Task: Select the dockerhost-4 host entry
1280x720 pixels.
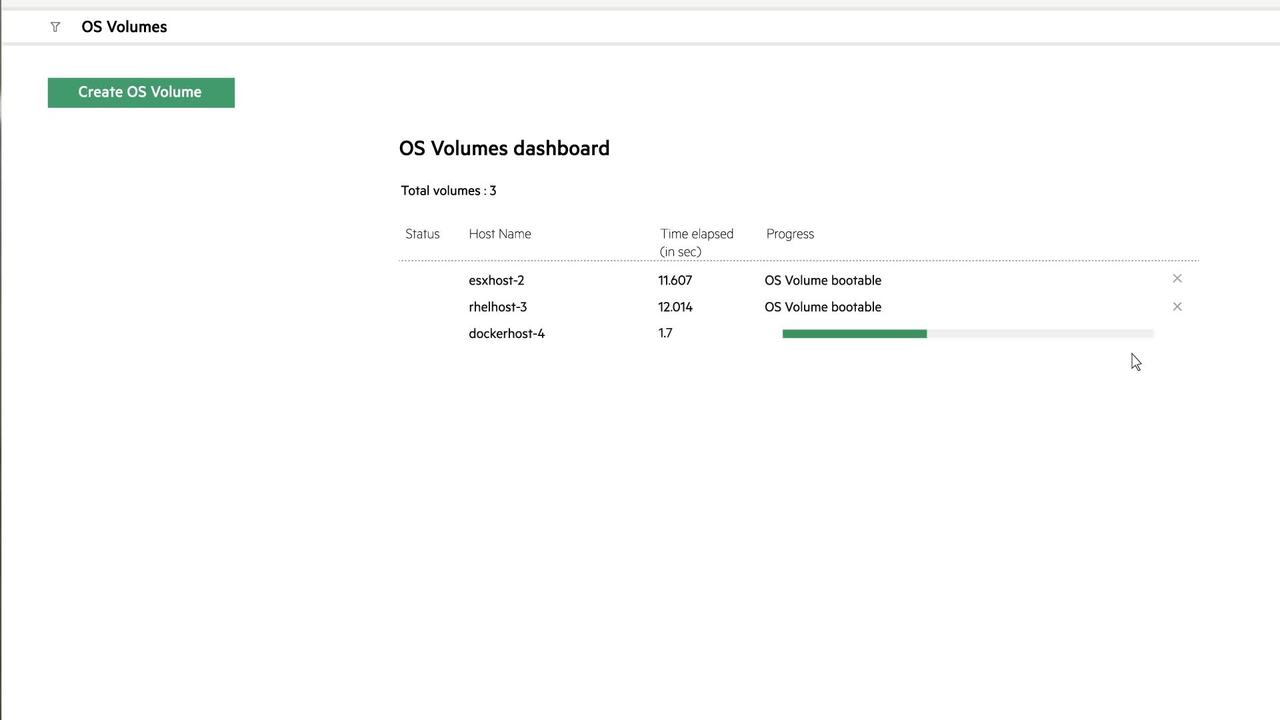Action: pos(506,333)
